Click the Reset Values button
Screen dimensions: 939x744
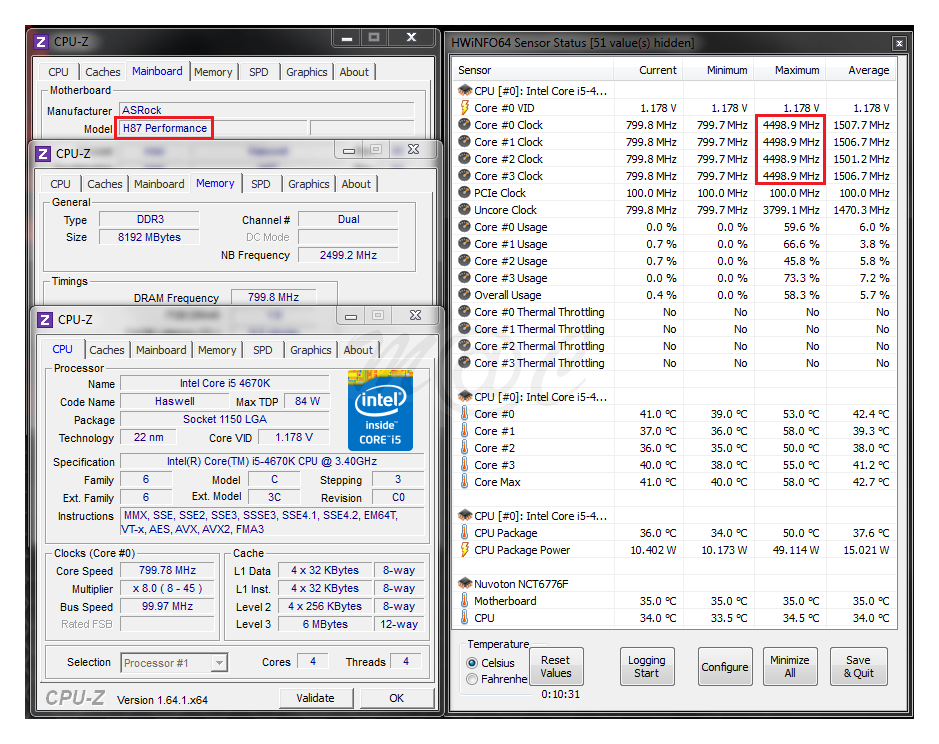[555, 667]
